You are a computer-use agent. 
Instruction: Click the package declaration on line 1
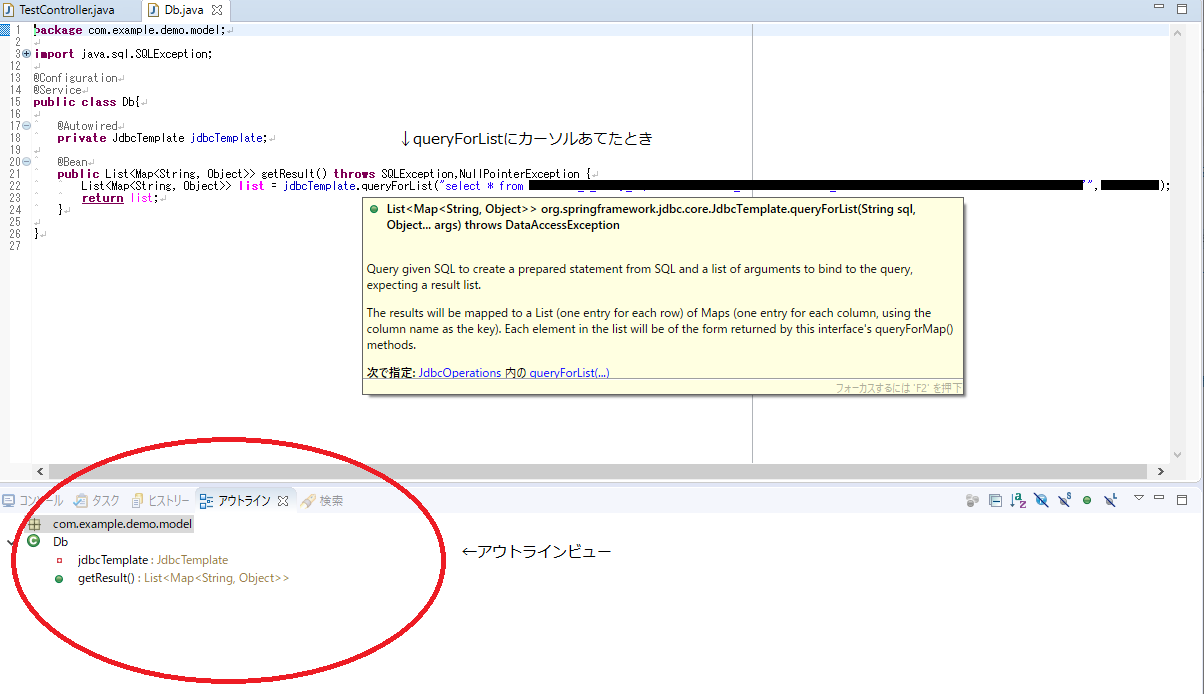tap(130, 30)
